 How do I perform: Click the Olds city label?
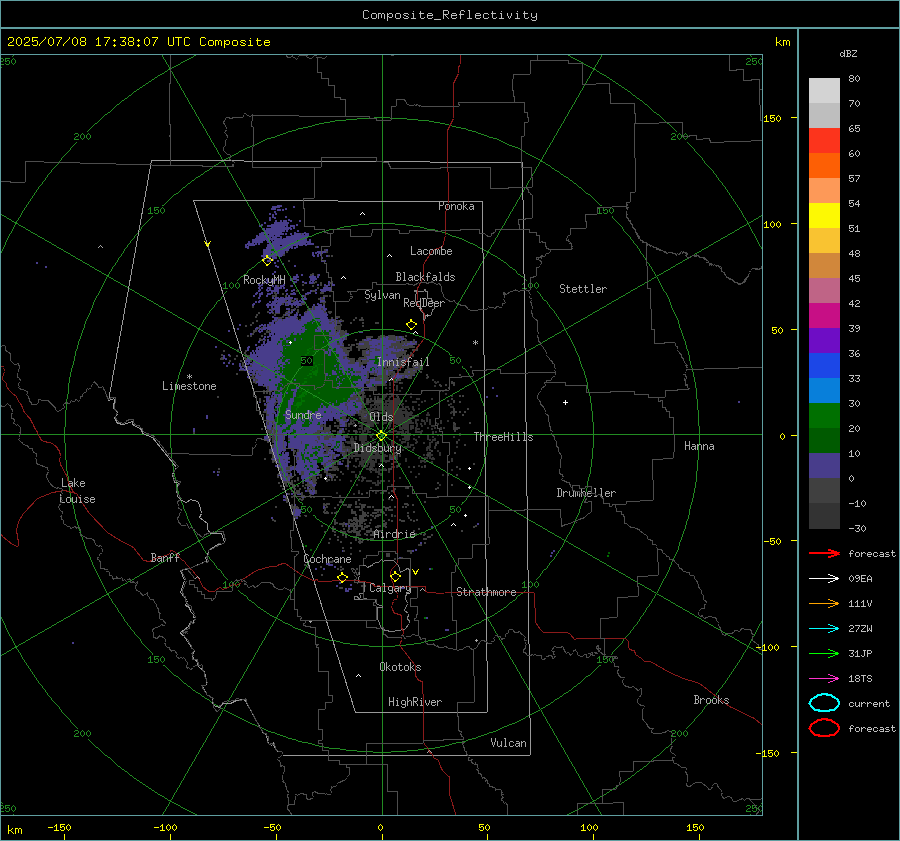pos(381,417)
